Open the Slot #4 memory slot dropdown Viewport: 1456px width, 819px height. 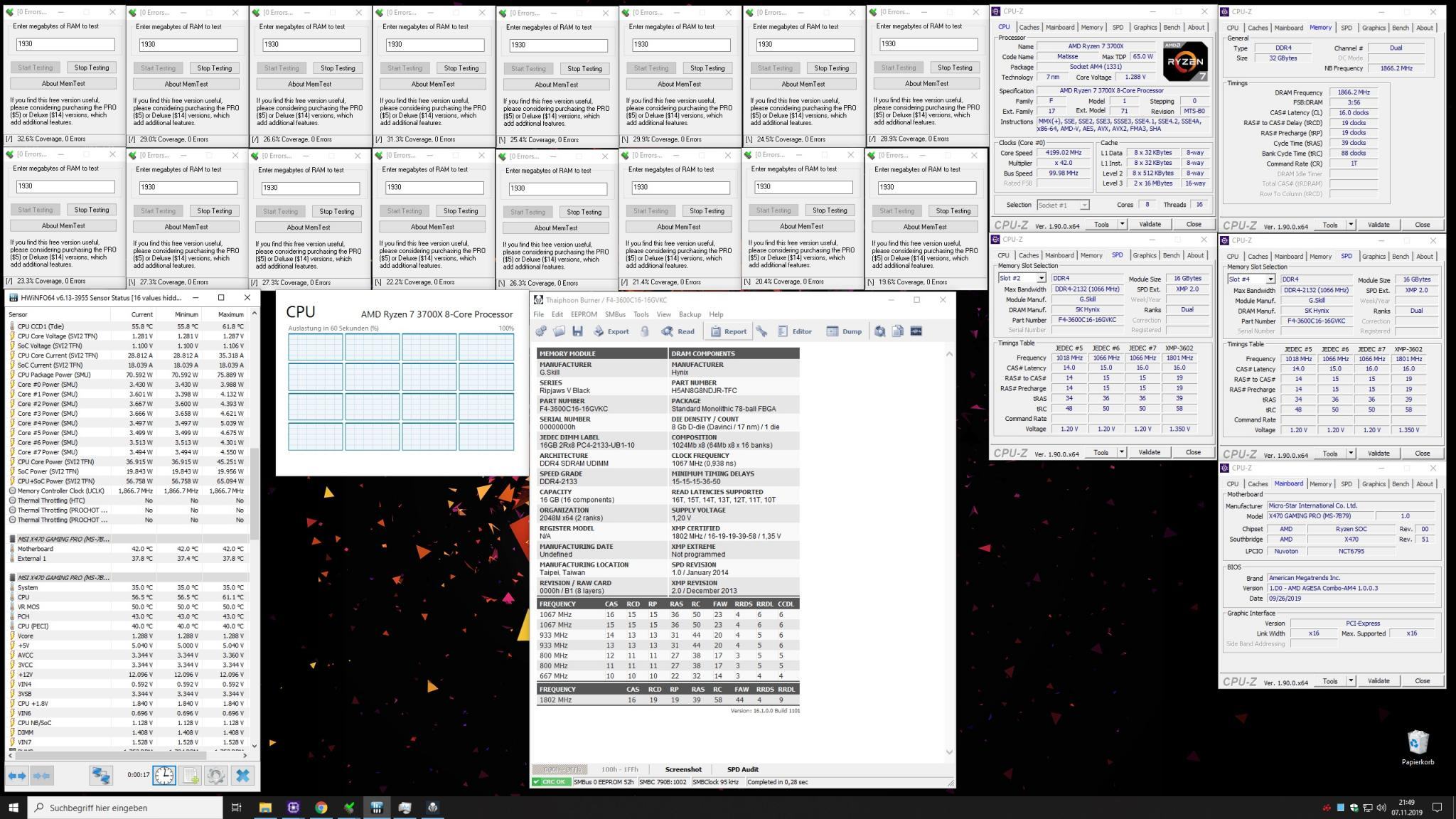coord(1270,279)
